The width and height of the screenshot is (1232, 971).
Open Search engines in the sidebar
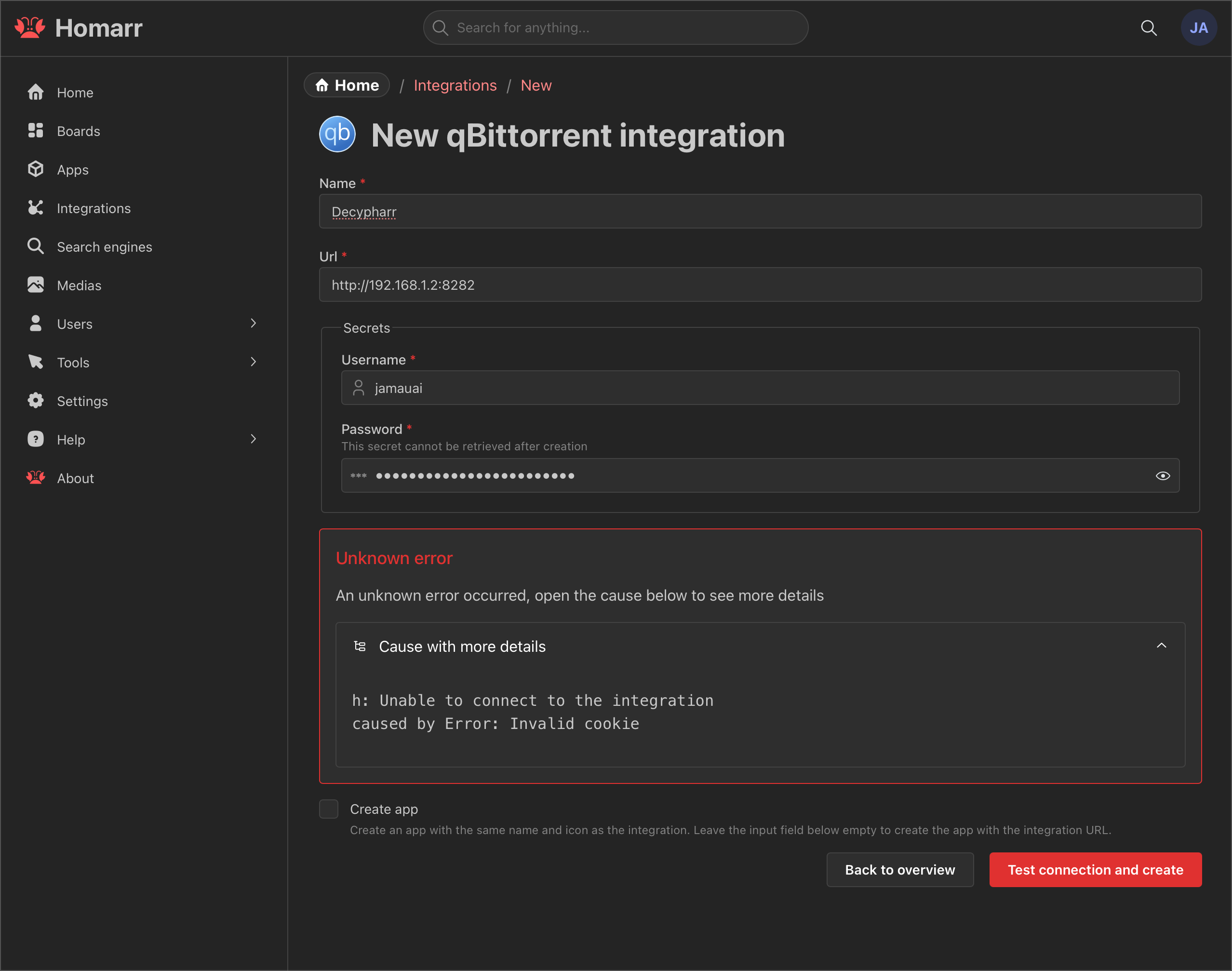tap(104, 247)
